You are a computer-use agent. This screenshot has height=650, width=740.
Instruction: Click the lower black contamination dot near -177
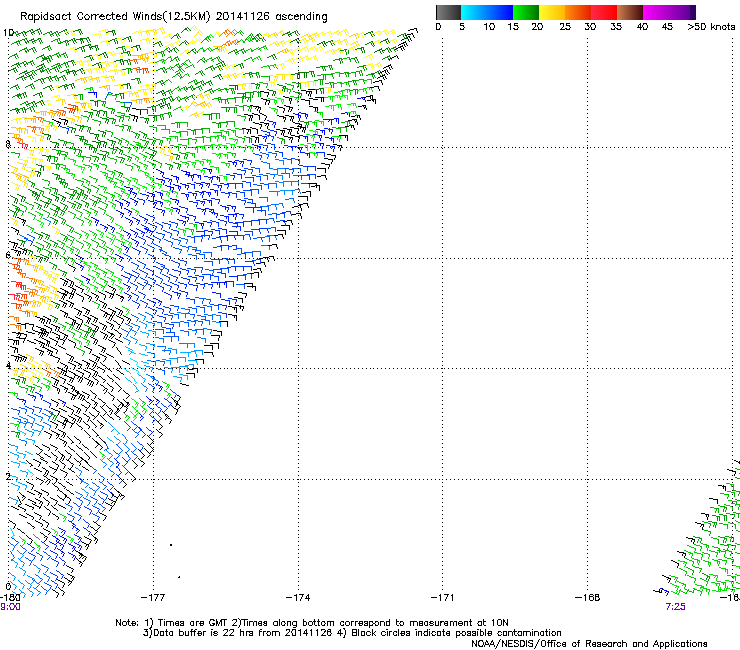point(179,577)
